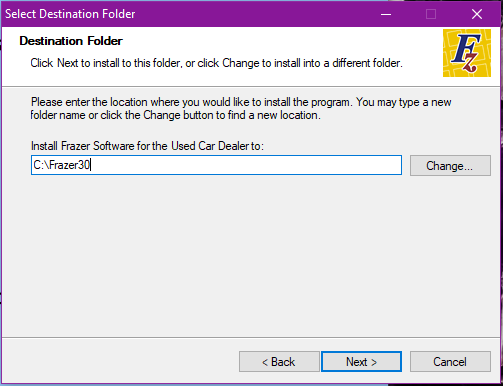Go to previous step with Back button
This screenshot has height=386, width=503.
point(279,362)
